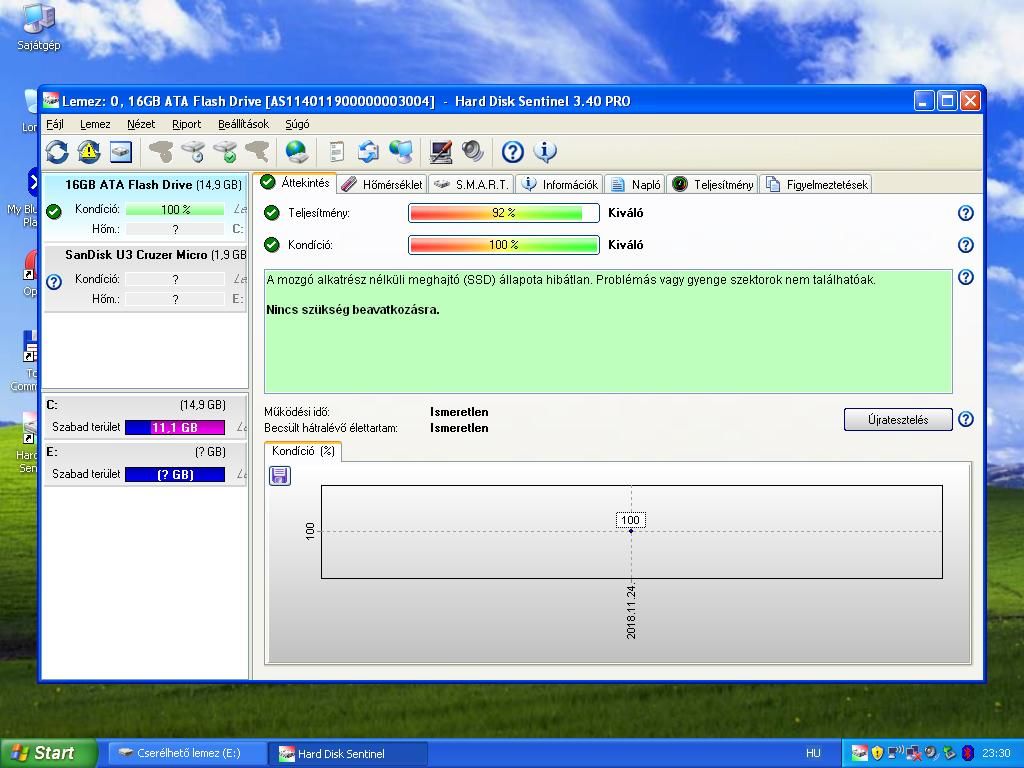
Task: Click the Kondíció 100 % bar in overview
Action: coord(504,245)
